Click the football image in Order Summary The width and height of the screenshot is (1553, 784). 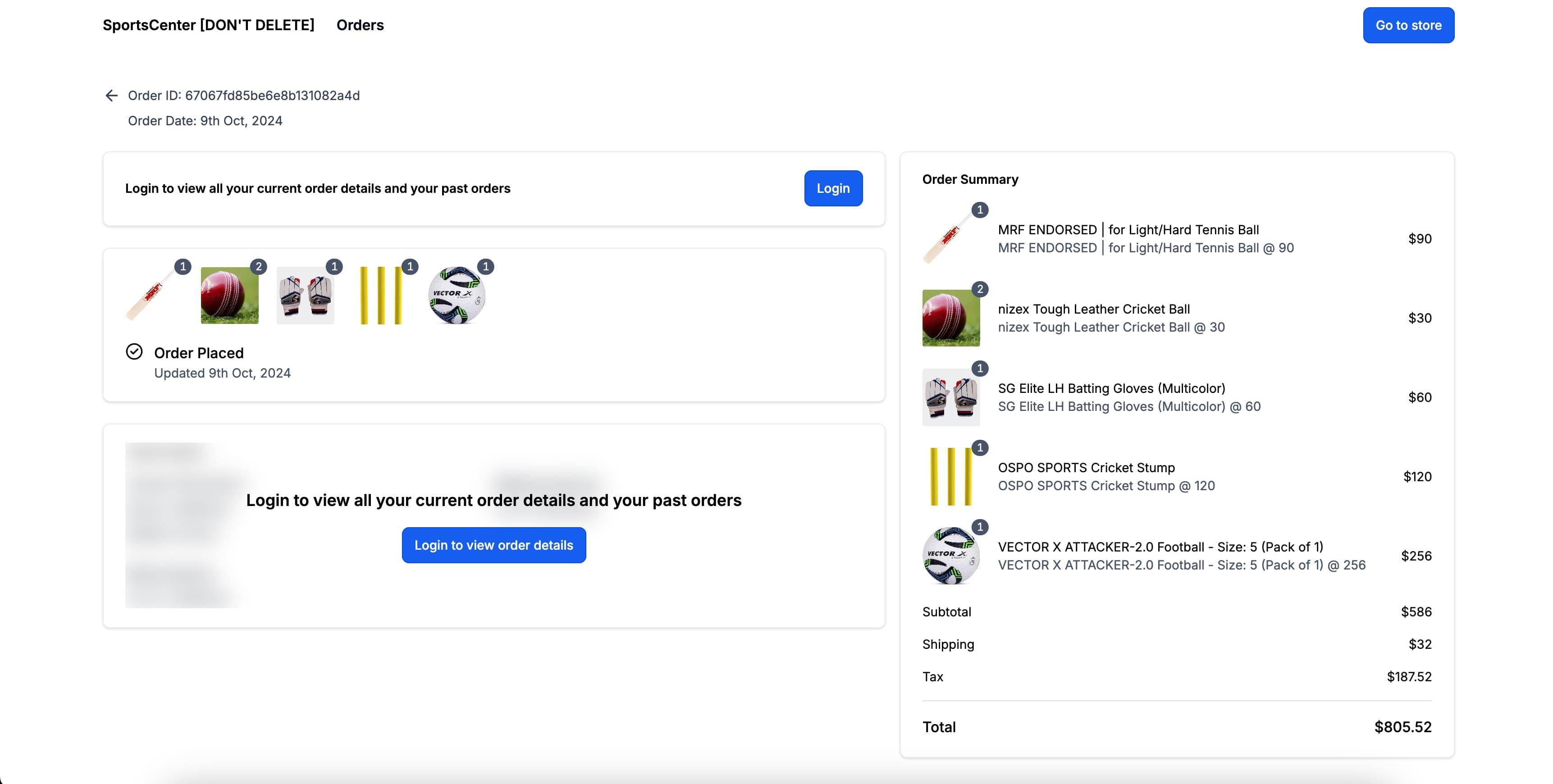951,556
